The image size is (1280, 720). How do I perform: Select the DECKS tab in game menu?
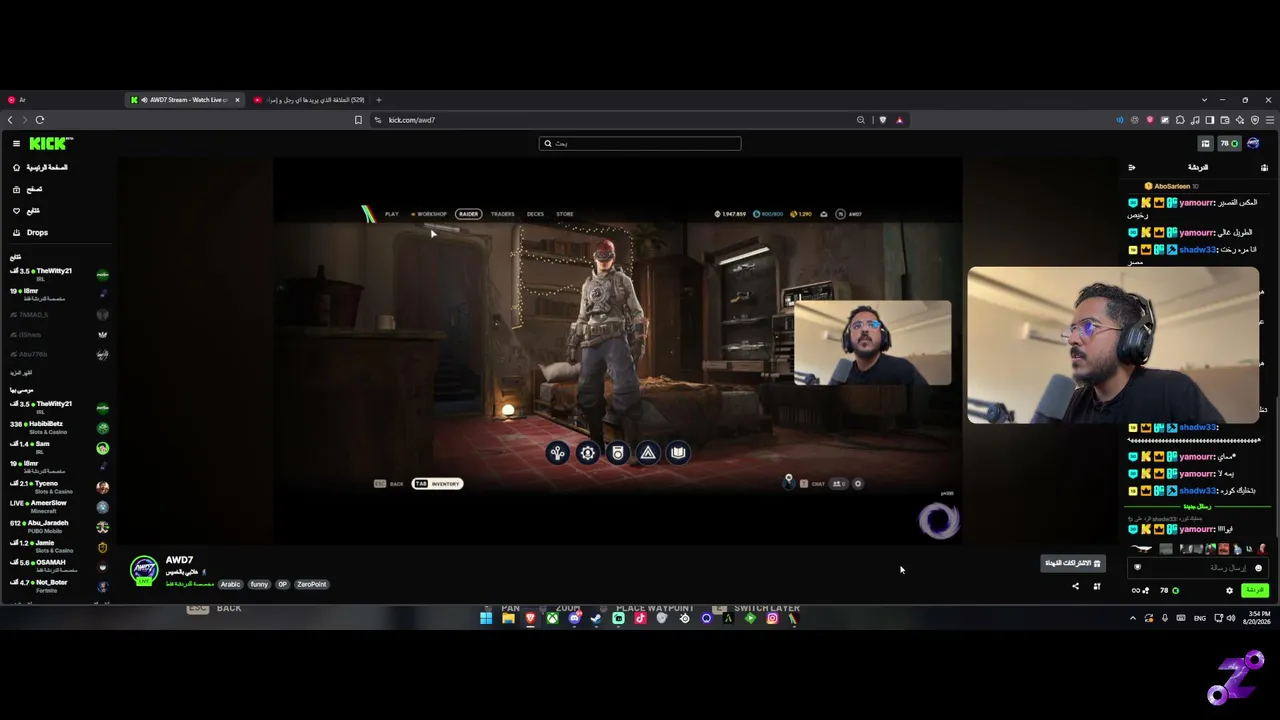coord(535,214)
